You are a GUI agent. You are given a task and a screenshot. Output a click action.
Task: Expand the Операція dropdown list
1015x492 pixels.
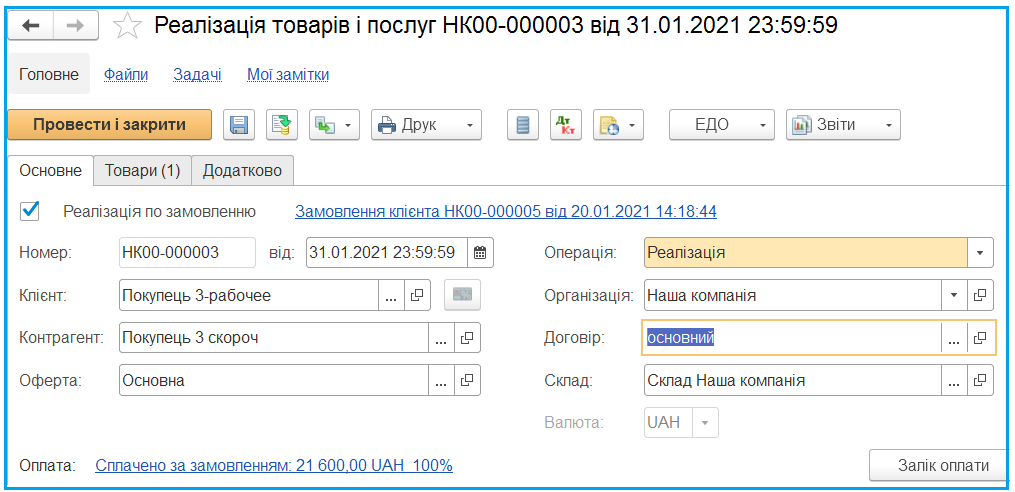click(980, 253)
